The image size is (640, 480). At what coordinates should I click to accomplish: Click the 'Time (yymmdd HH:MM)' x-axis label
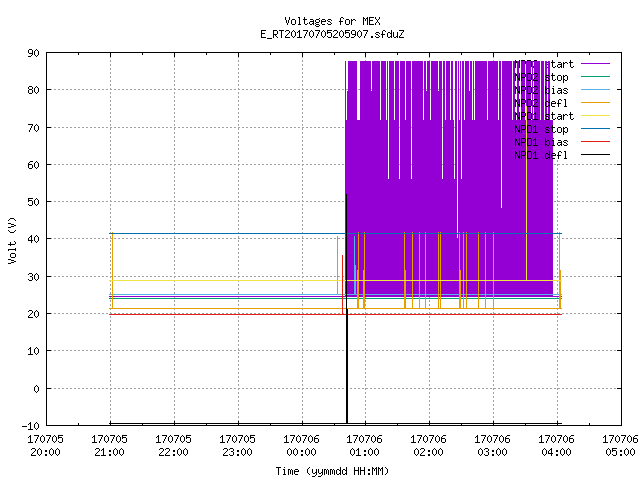(332, 471)
